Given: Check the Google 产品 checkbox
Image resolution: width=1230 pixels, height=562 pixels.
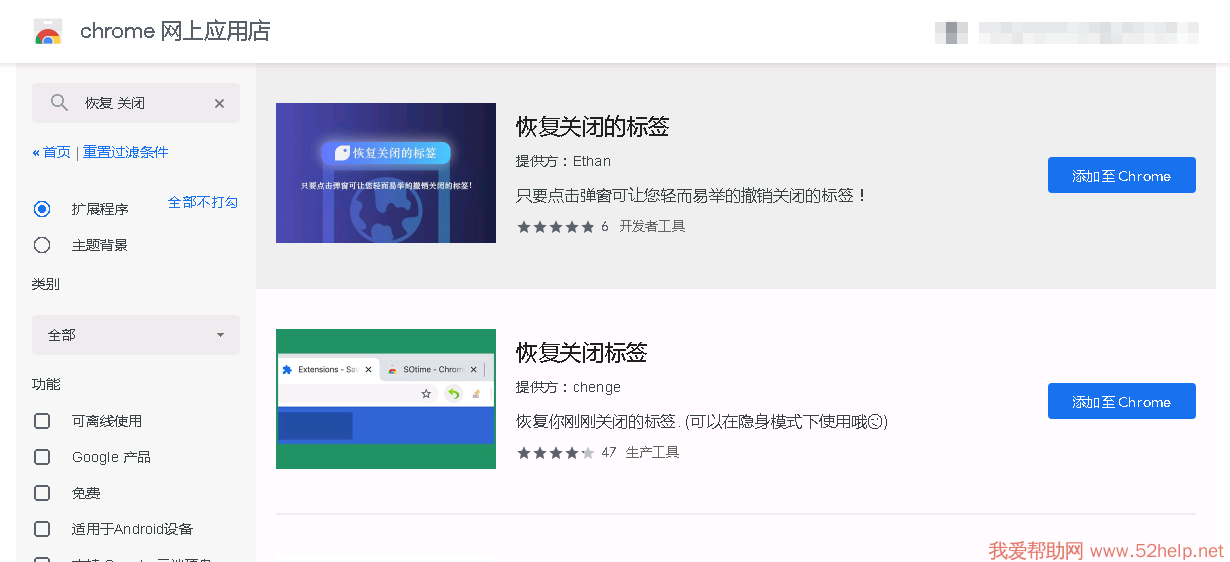Looking at the screenshot, I should click(42, 457).
